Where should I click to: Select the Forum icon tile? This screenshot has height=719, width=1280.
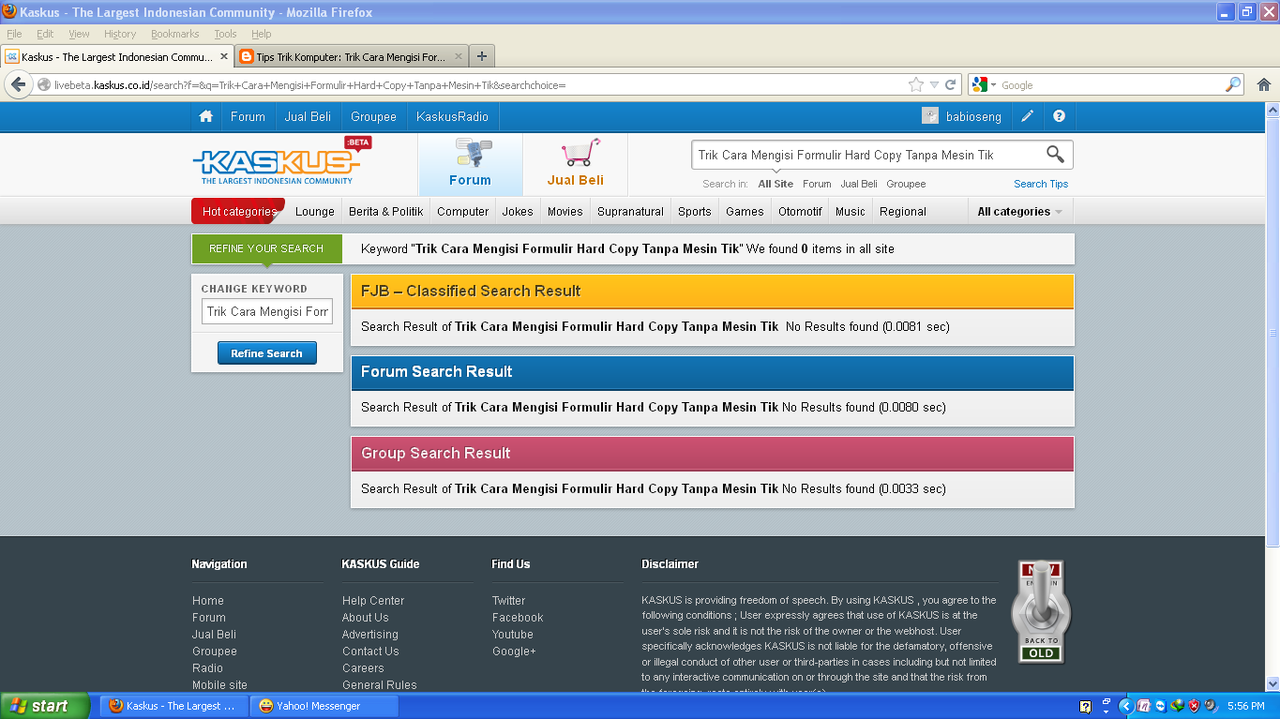pyautogui.click(x=470, y=164)
